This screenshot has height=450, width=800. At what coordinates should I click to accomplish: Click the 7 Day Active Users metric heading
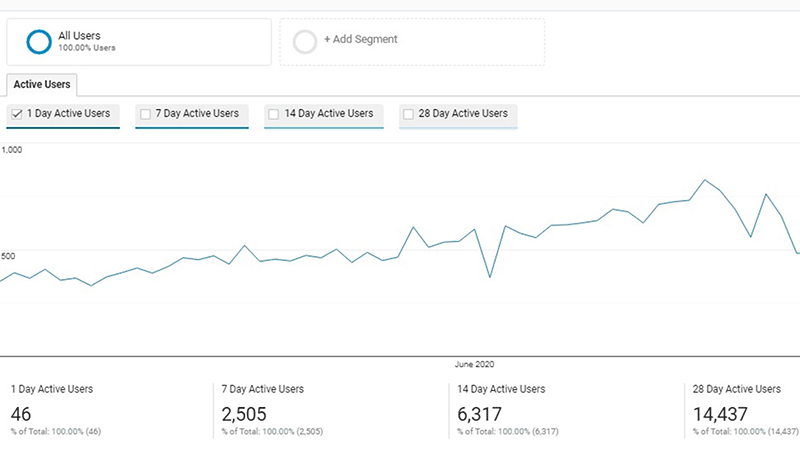[x=263, y=389]
